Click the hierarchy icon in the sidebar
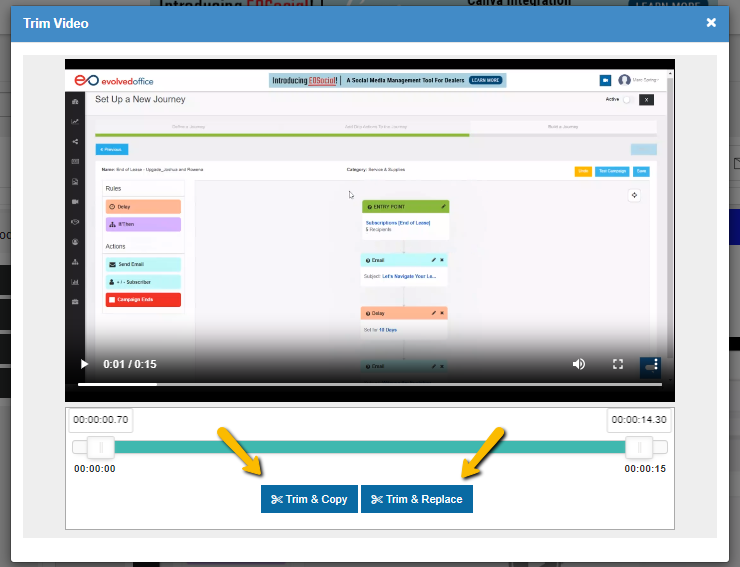Viewport: 740px width, 567px height. 75,262
